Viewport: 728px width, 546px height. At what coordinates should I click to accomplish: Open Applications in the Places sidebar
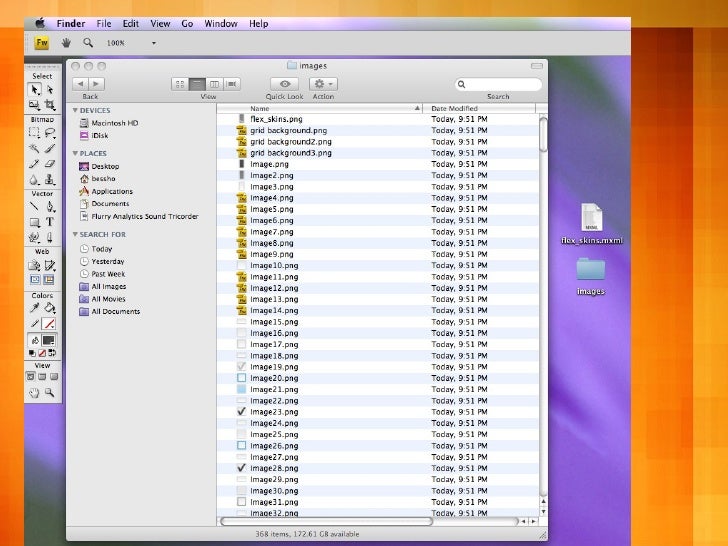click(x=112, y=191)
